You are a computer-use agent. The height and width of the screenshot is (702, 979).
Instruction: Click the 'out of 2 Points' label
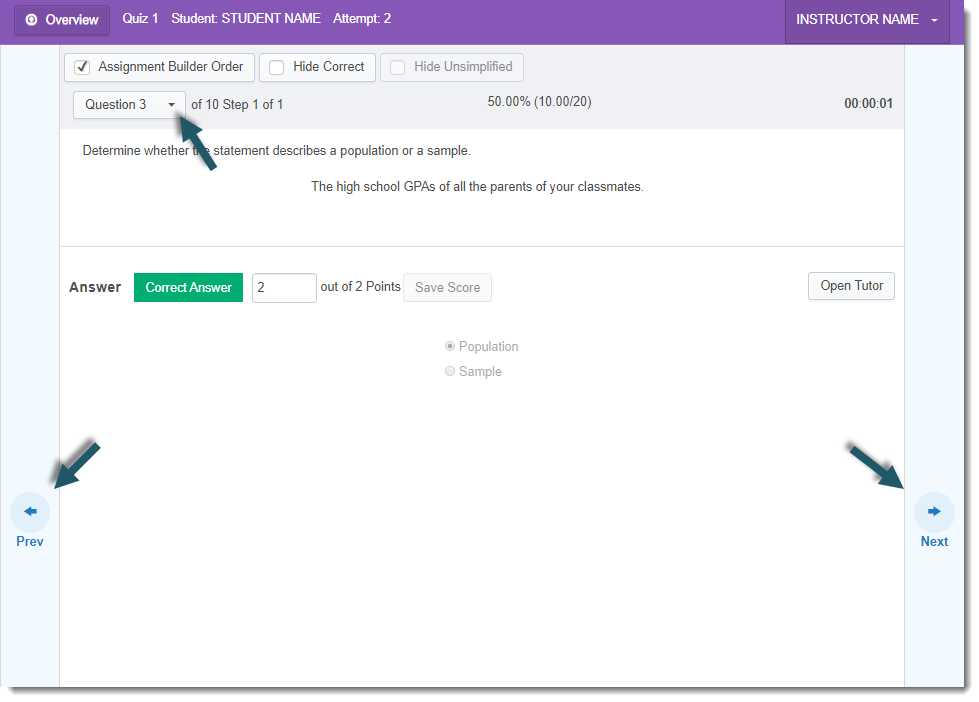[360, 287]
